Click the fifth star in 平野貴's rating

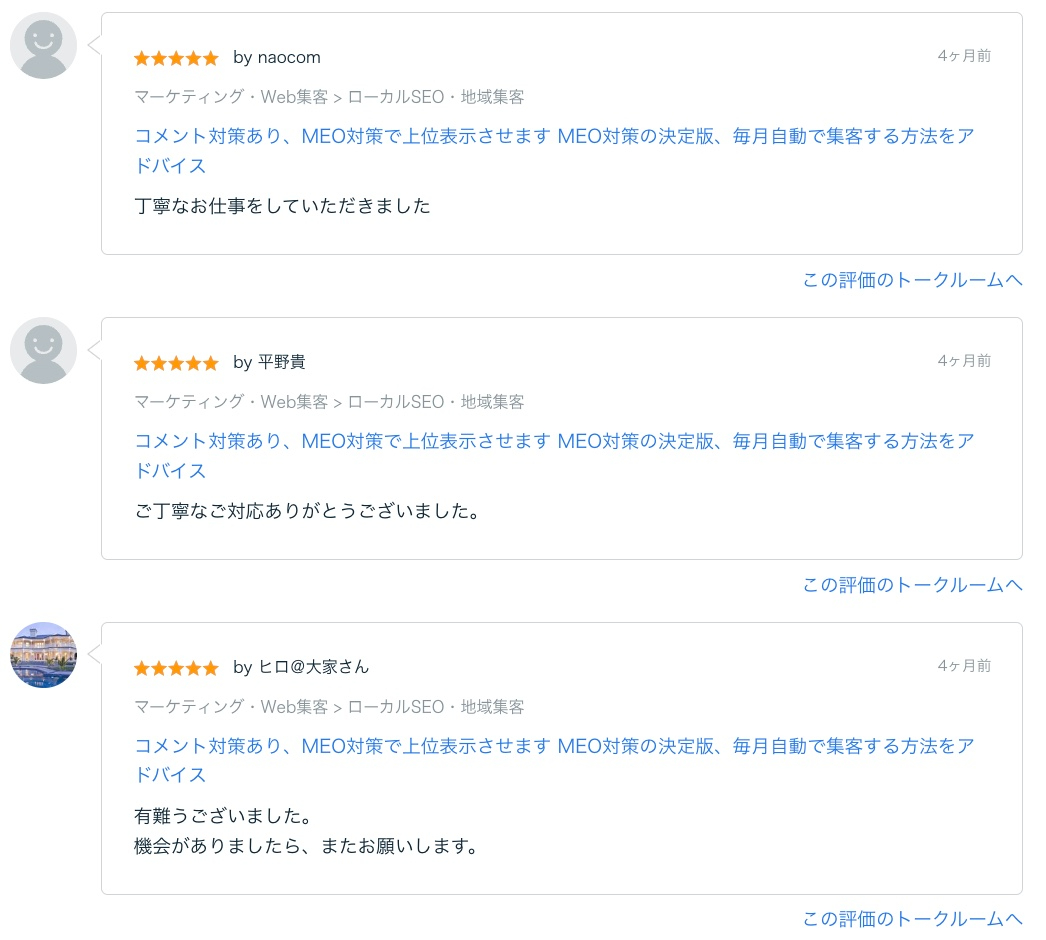[x=211, y=363]
